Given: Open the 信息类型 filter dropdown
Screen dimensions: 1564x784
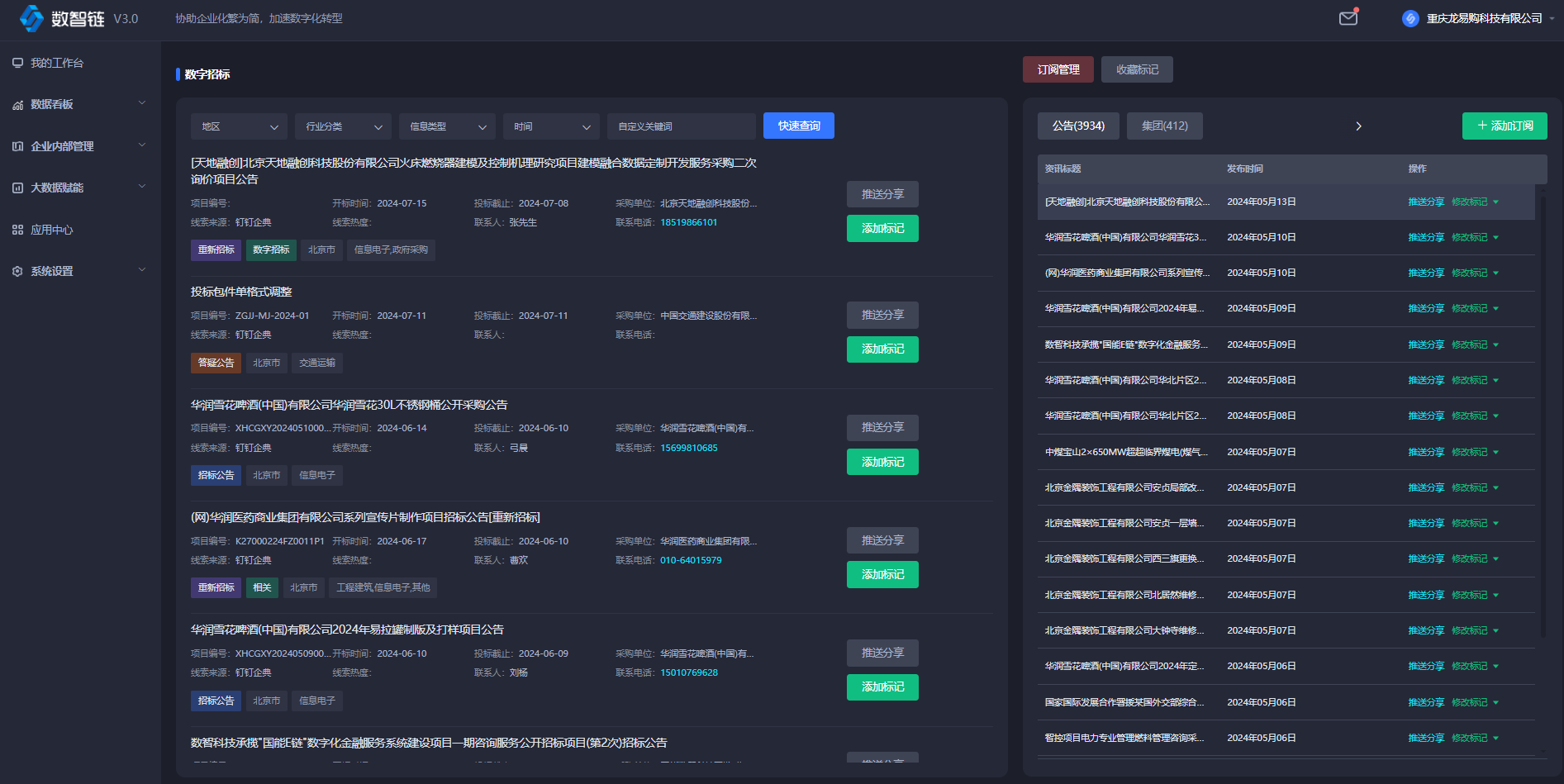Looking at the screenshot, I should pyautogui.click(x=447, y=126).
